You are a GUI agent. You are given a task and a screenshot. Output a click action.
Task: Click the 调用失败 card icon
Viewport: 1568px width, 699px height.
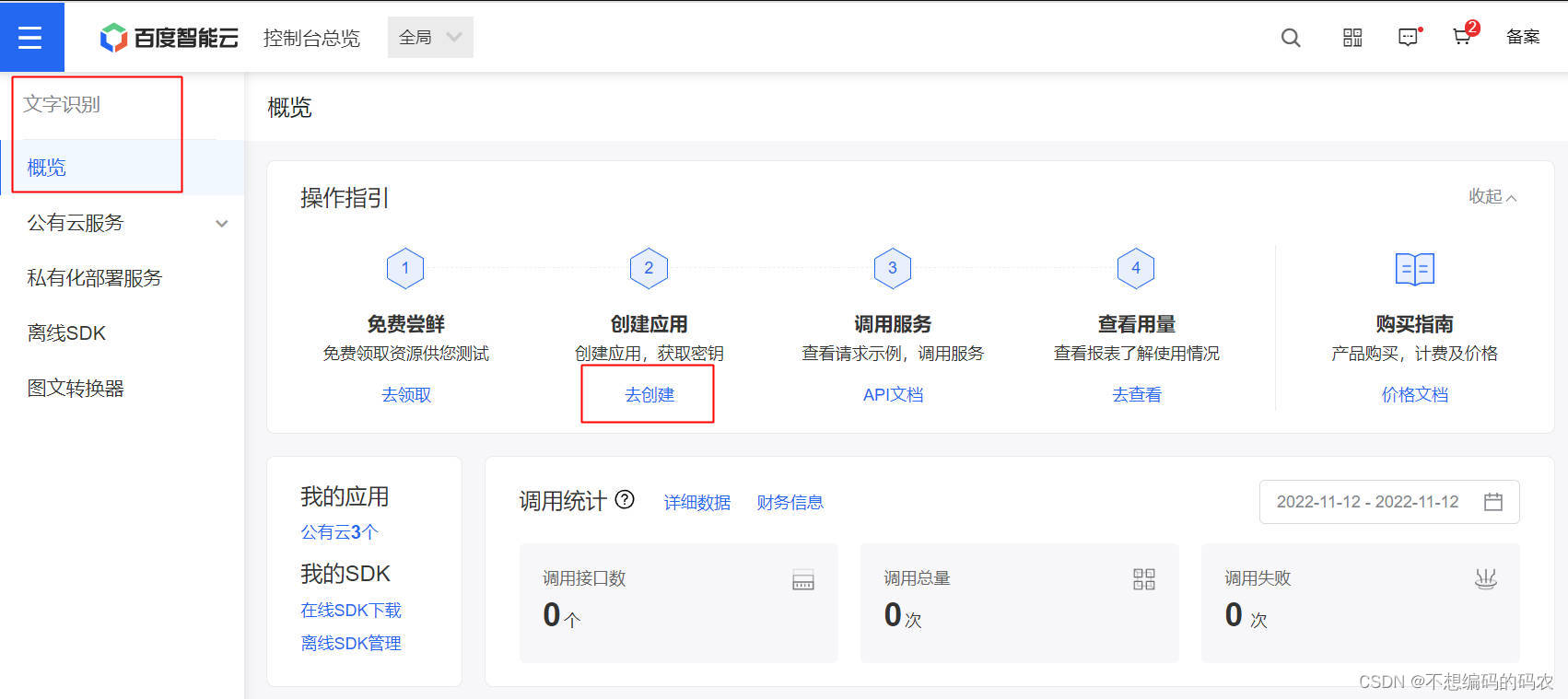coord(1485,579)
